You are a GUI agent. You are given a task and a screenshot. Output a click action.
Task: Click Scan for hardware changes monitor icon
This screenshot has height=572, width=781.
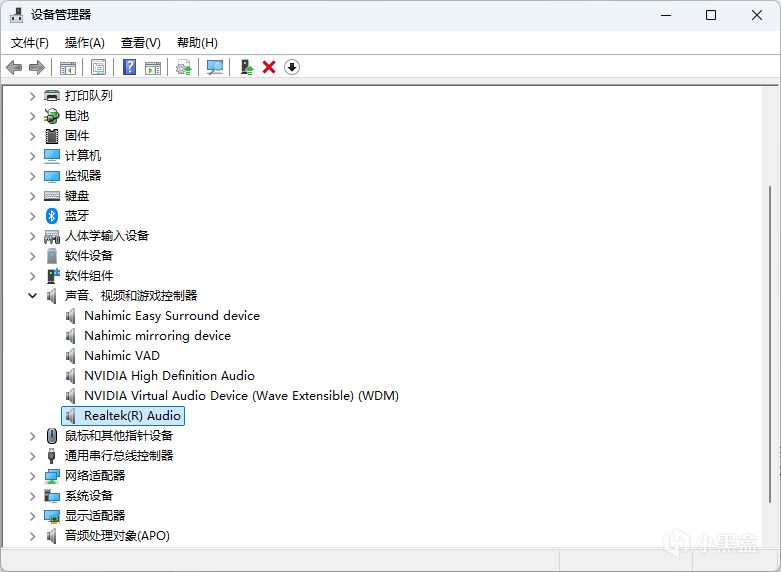pyautogui.click(x=215, y=67)
